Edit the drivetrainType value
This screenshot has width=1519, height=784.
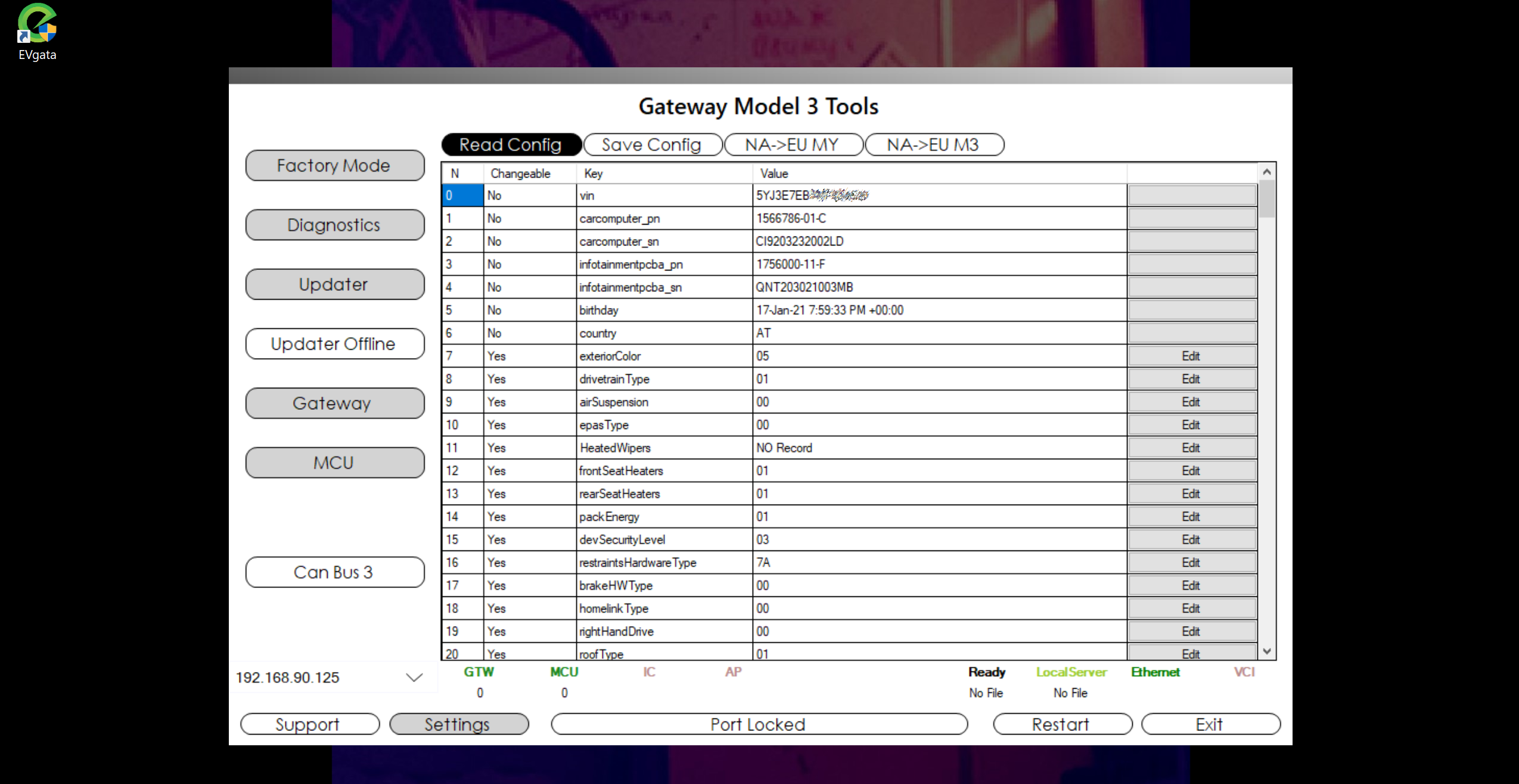pyautogui.click(x=1191, y=379)
